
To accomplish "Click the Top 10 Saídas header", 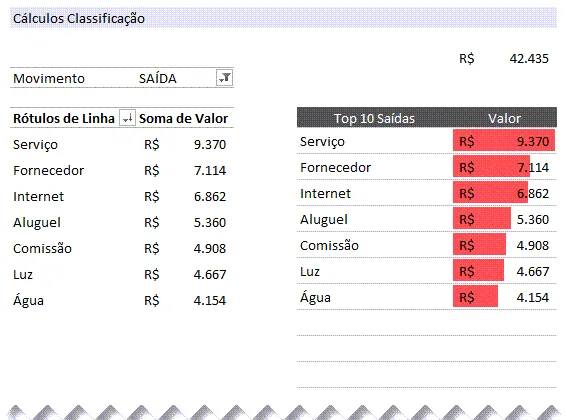I will 374,118.
